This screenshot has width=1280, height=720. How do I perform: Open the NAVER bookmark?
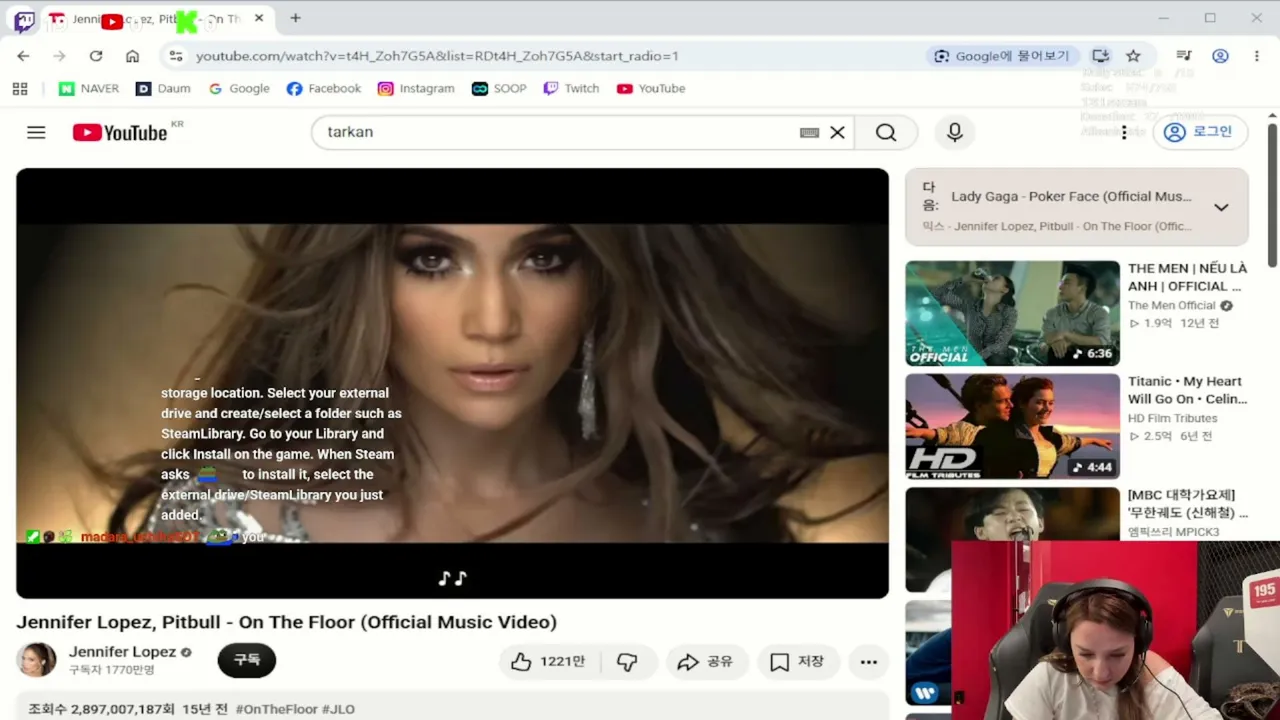tap(89, 89)
